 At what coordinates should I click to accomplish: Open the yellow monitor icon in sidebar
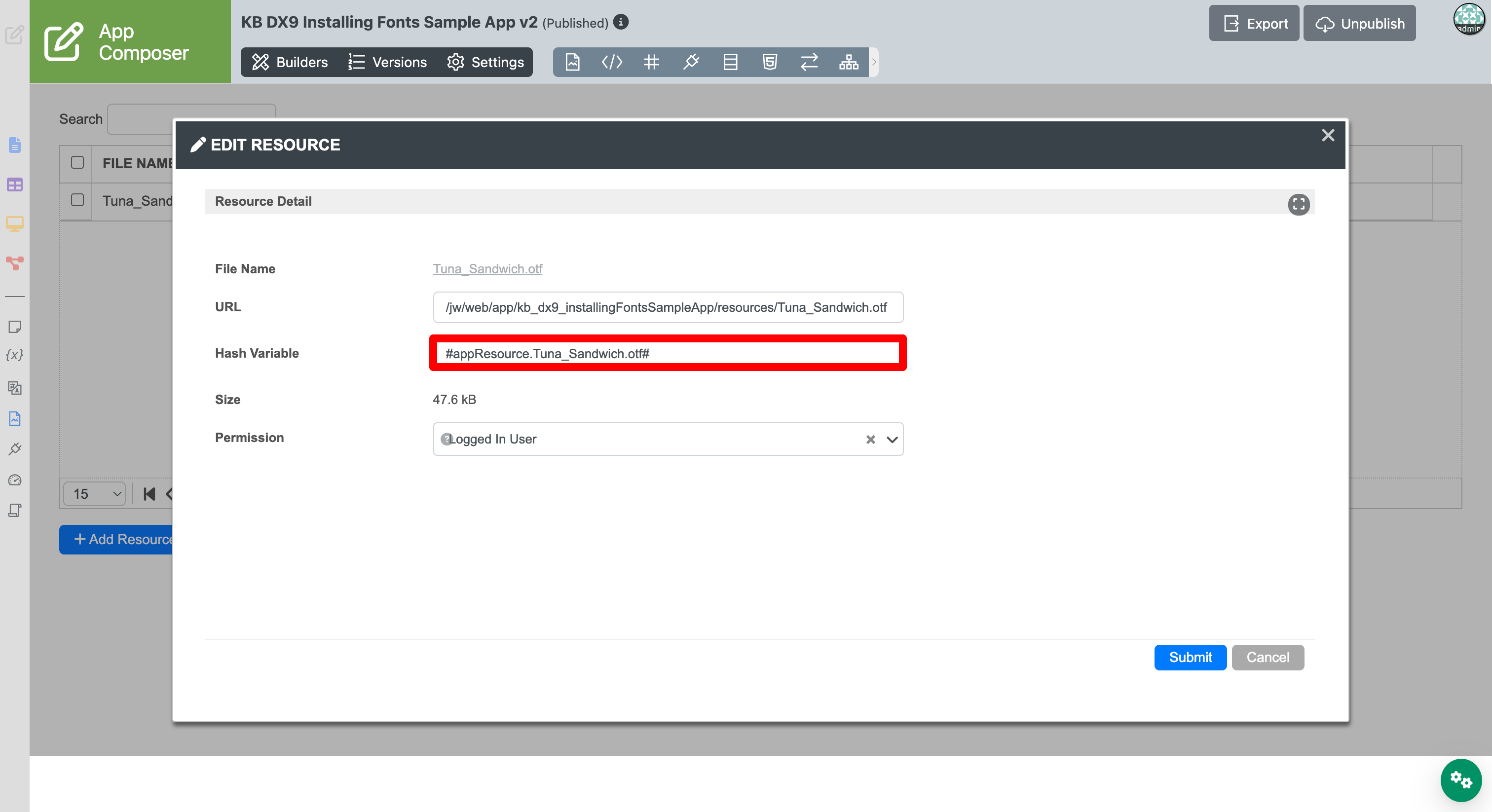(15, 224)
